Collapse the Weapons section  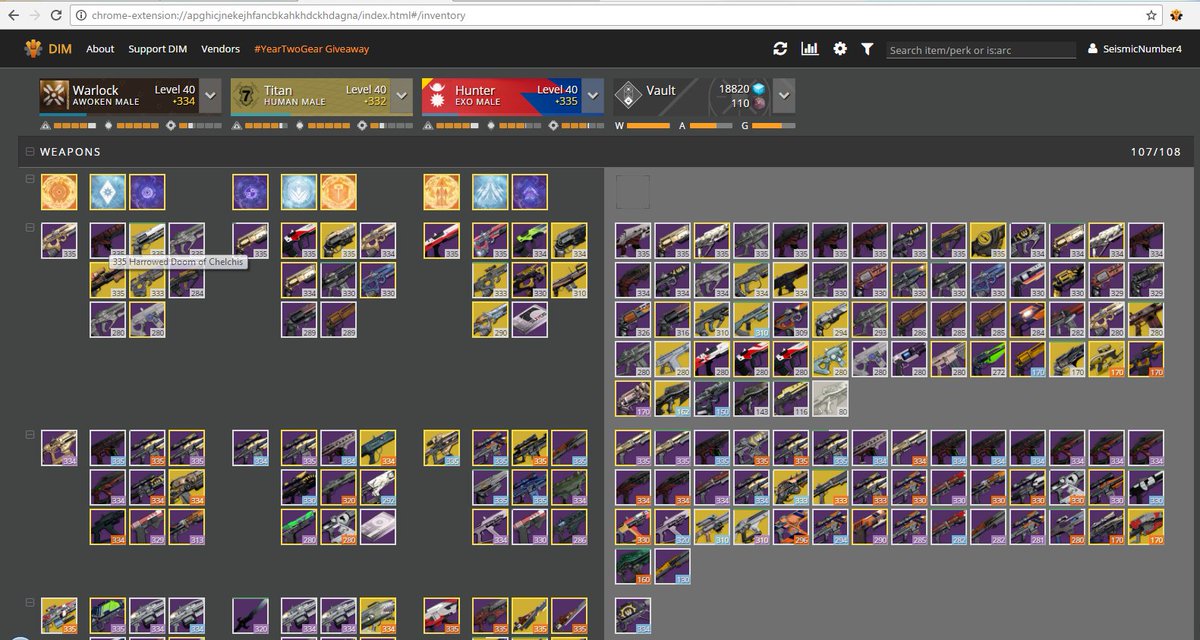[x=30, y=152]
